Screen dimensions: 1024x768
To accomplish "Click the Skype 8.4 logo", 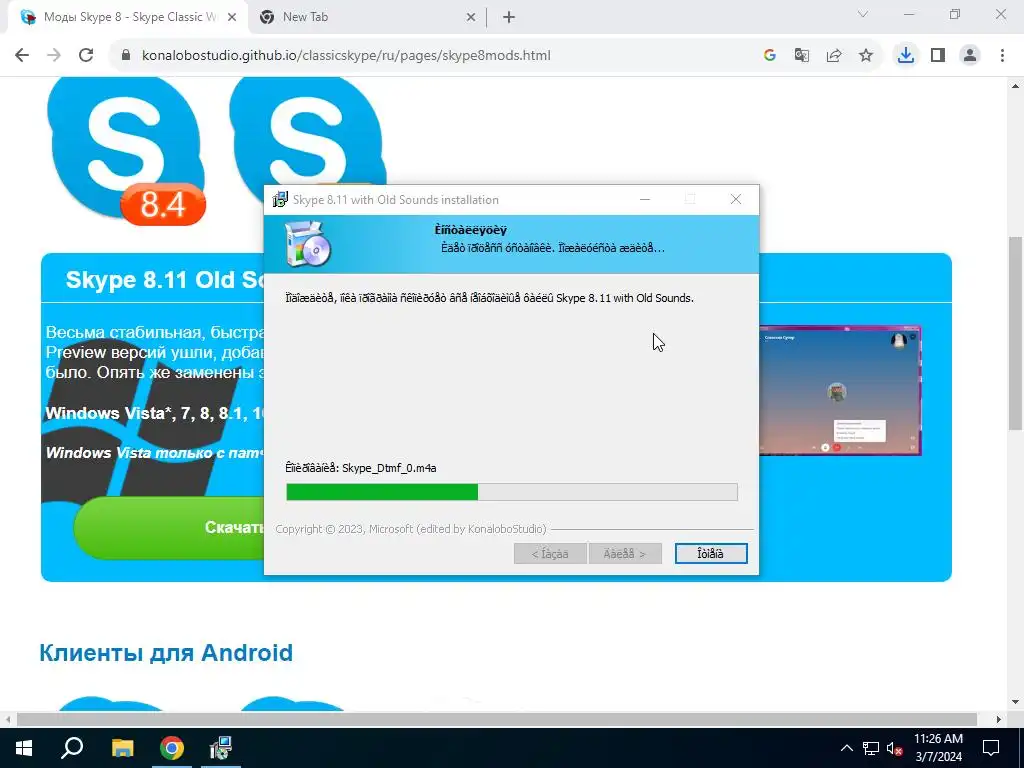I will pos(126,152).
